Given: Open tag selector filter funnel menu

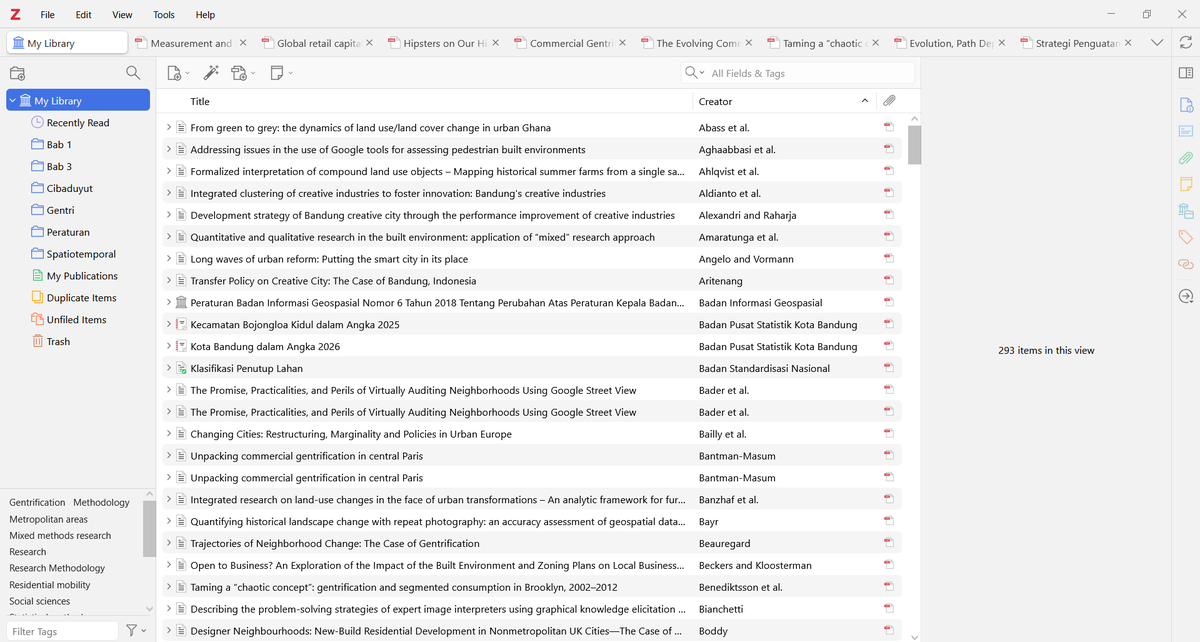Looking at the screenshot, I should click(135, 631).
